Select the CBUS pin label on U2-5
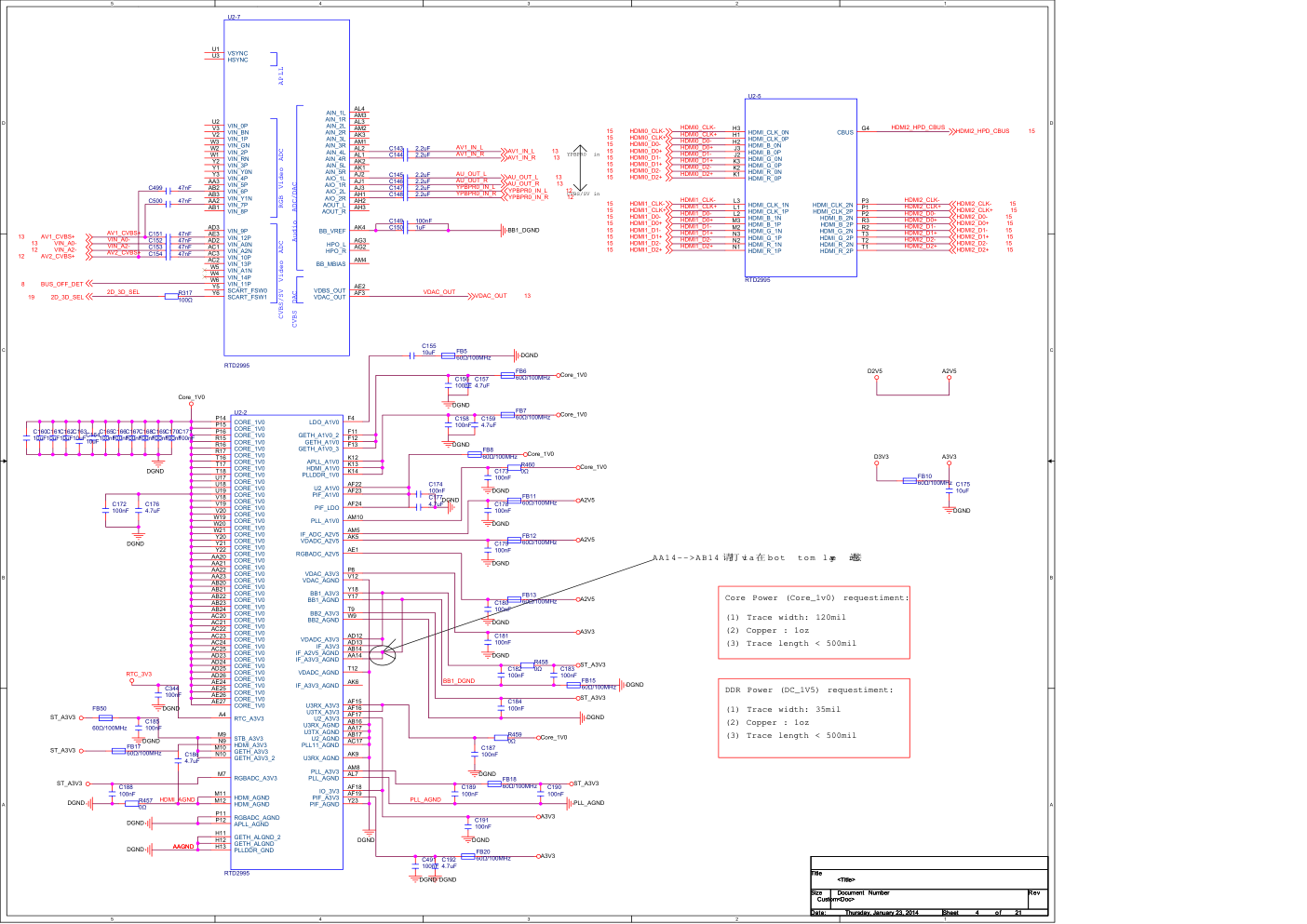Image resolution: width=1307 pixels, height=924 pixels. (844, 132)
